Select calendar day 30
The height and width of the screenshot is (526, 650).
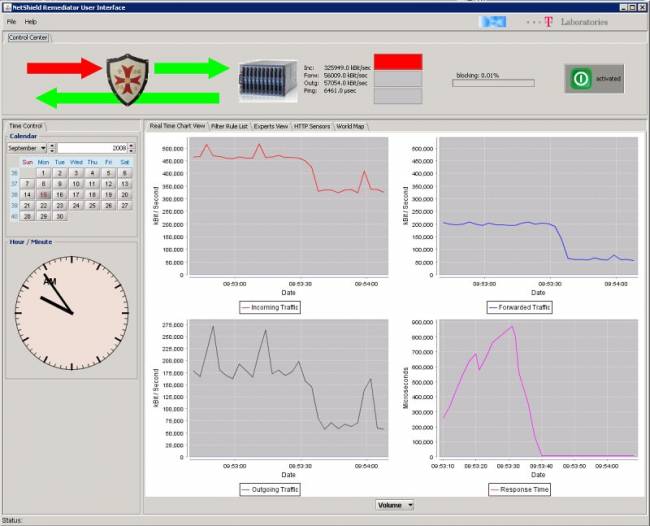tap(60, 216)
